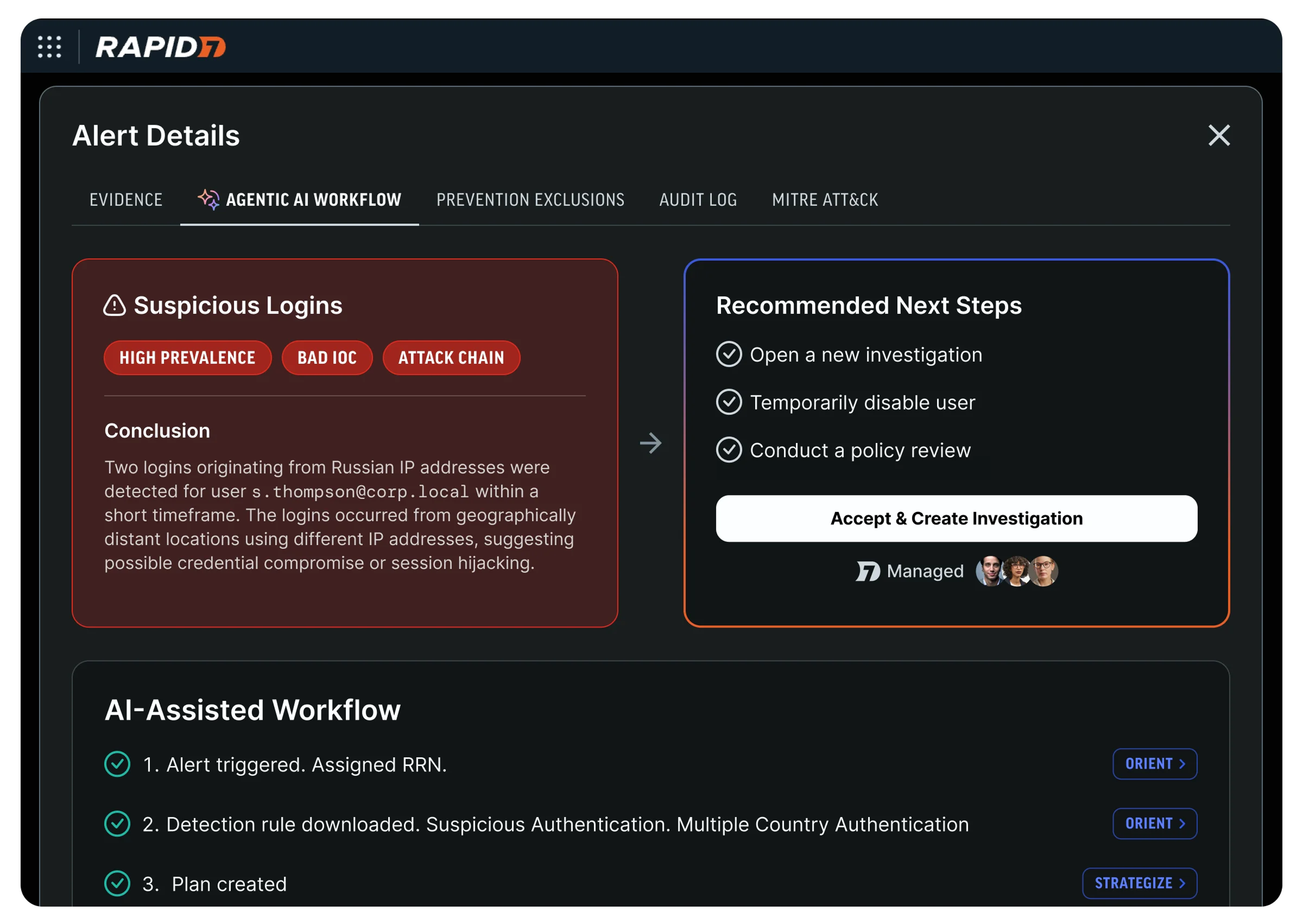Click the check icon for Detection rule downloaded step
Screen dimensions: 1303x924
tap(117, 824)
